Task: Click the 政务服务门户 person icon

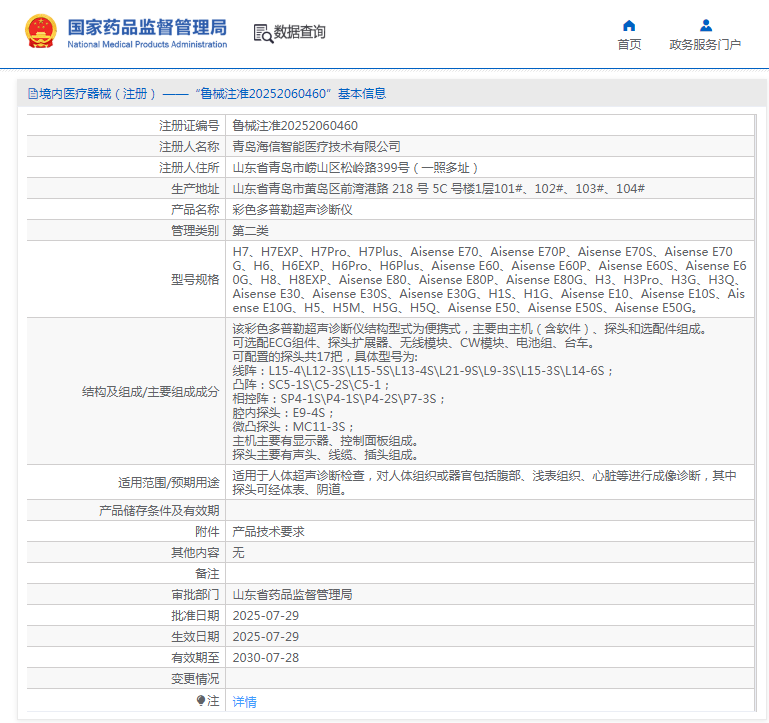Action: (x=705, y=25)
